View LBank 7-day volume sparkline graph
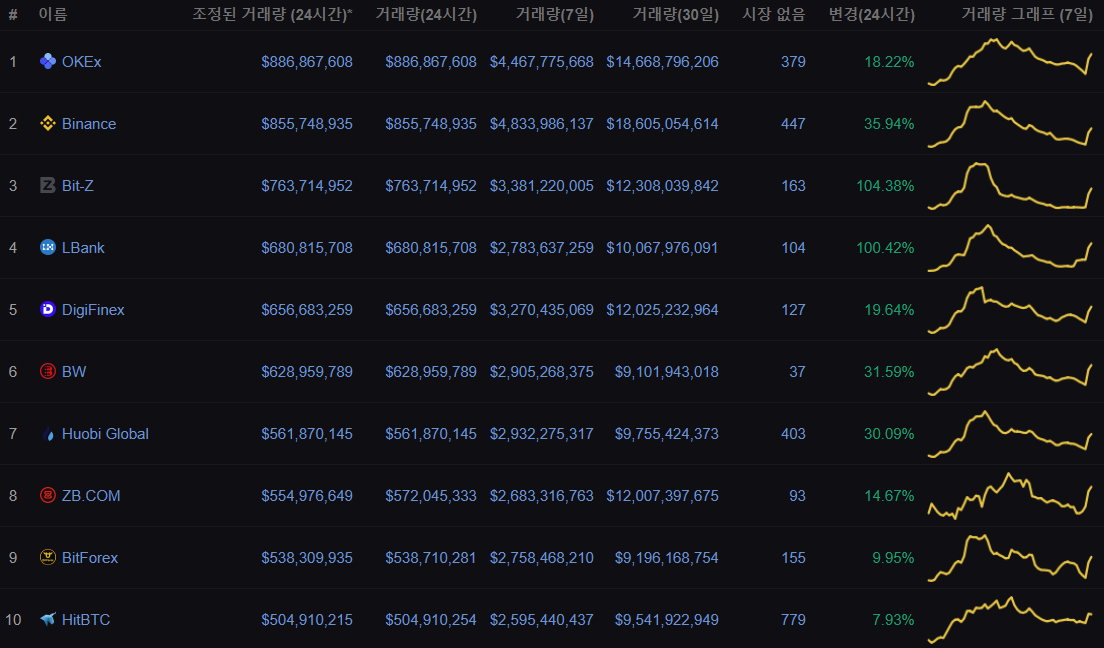The width and height of the screenshot is (1104, 648). (1010, 248)
